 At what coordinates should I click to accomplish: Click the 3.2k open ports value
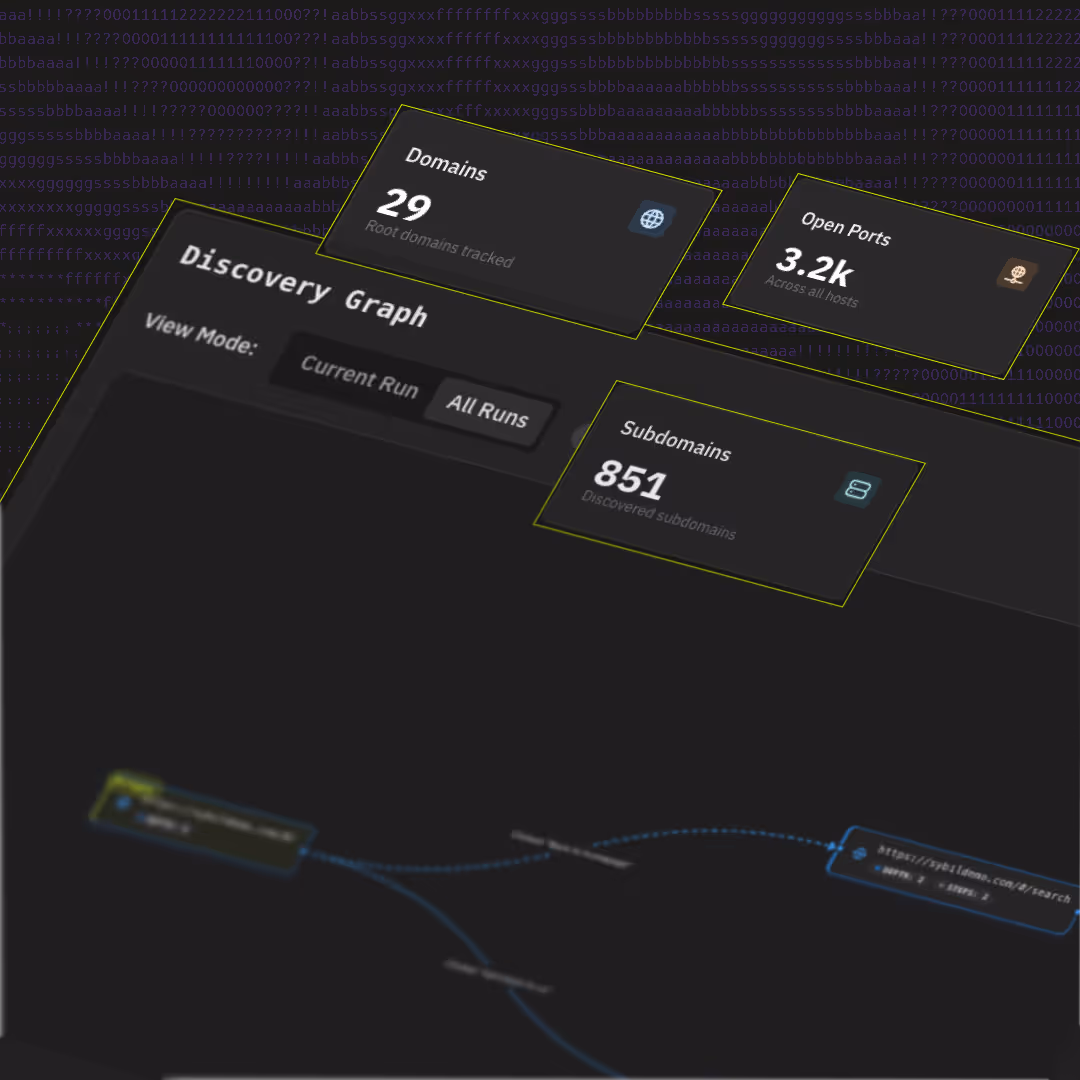pos(815,267)
